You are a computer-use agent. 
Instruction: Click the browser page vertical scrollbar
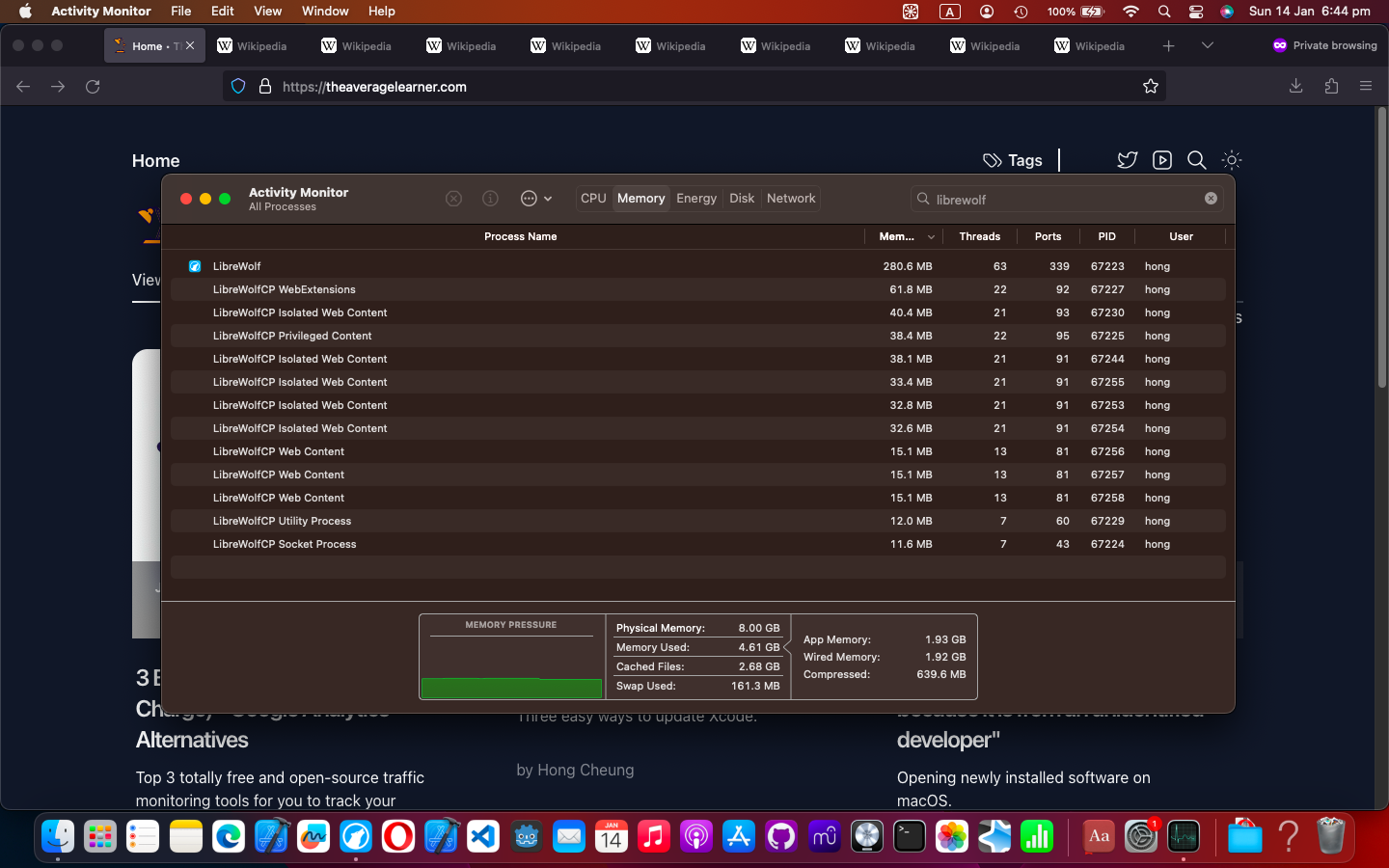click(x=1381, y=248)
